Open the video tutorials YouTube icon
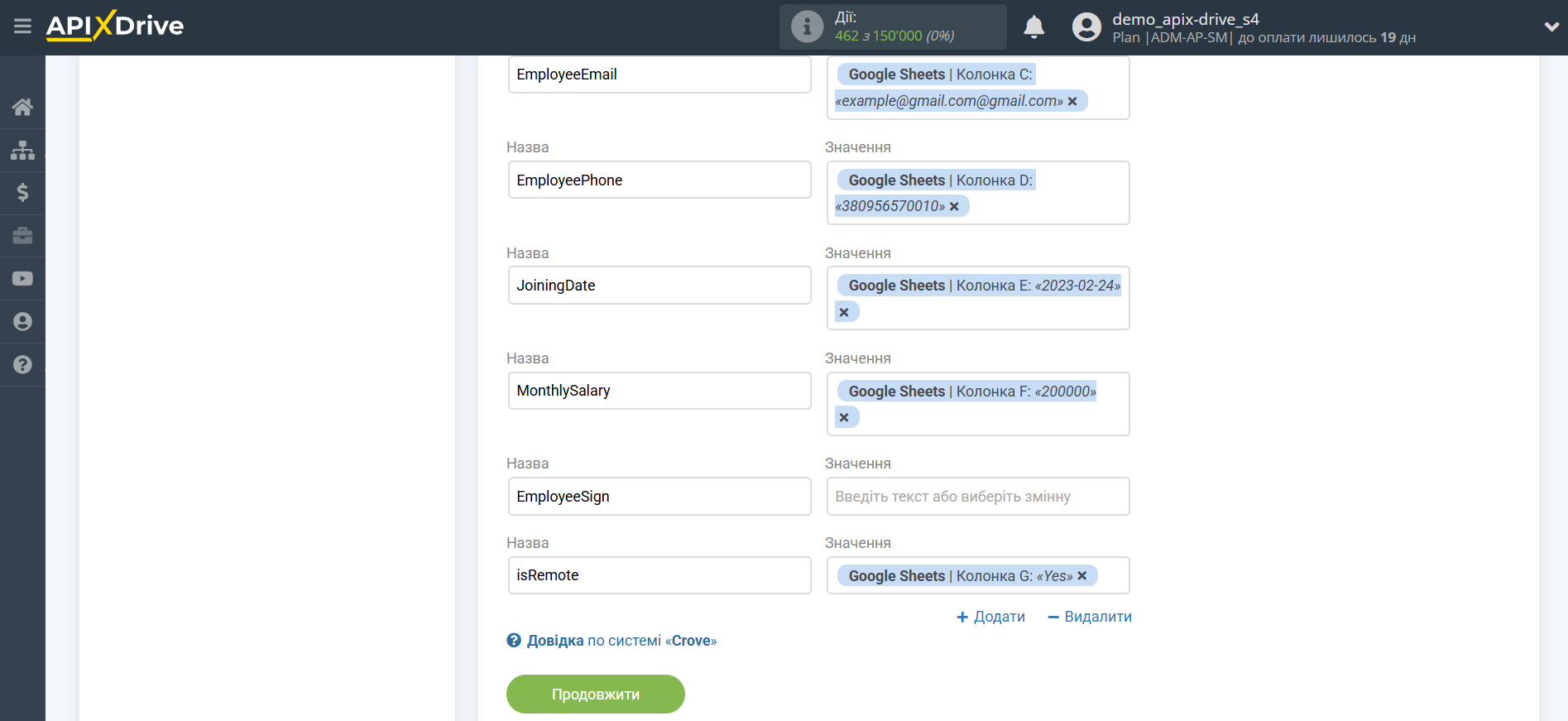This screenshot has width=1568, height=721. coord(22,279)
